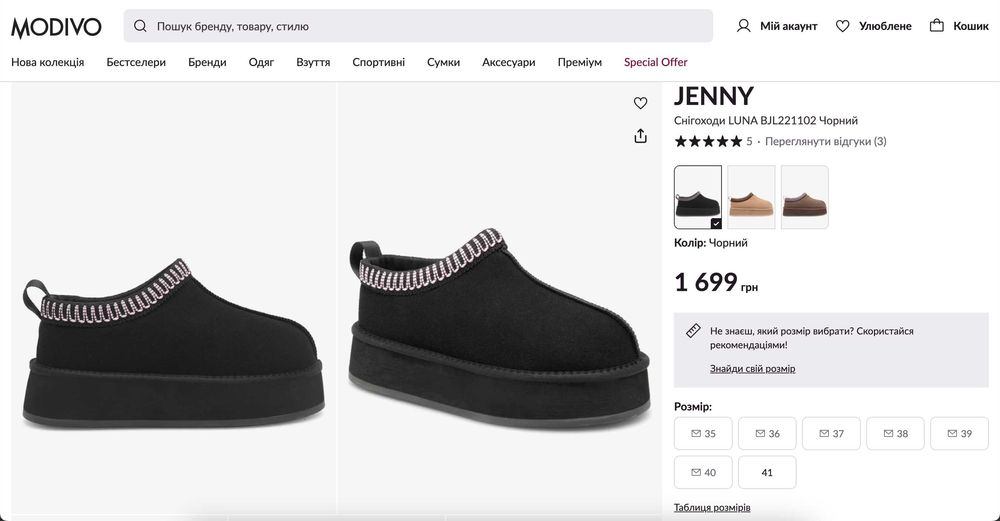This screenshot has height=521, width=1000.
Task: Open the Бренди menu item
Action: 207,62
